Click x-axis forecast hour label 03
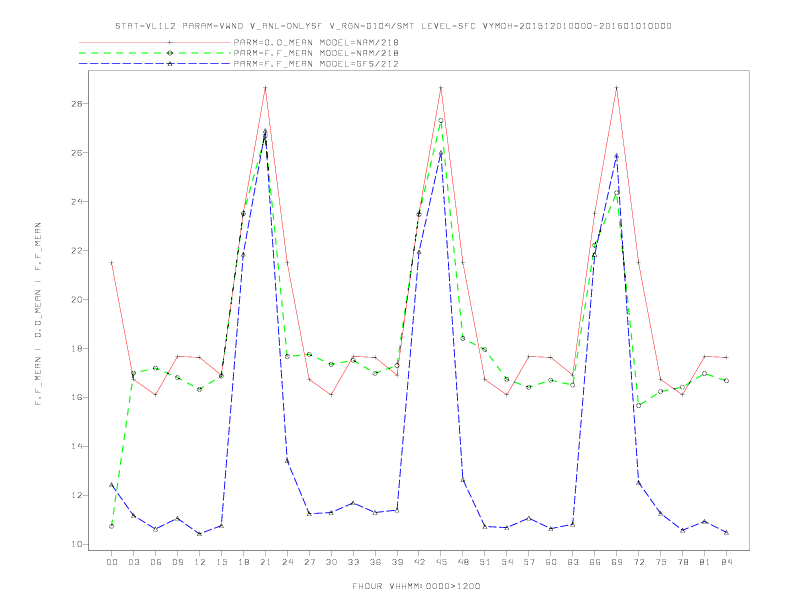 coord(133,562)
